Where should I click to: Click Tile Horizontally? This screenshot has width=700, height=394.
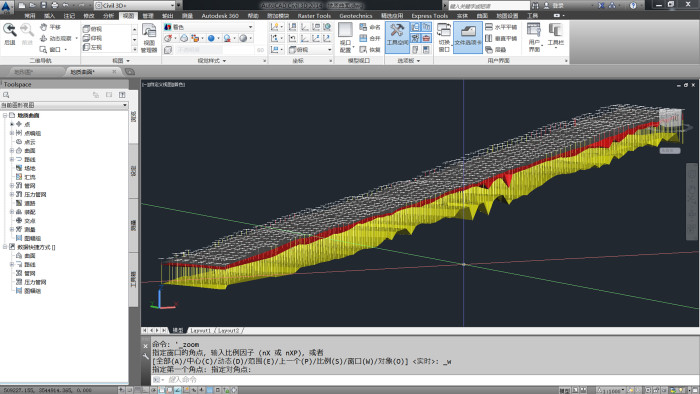point(501,27)
